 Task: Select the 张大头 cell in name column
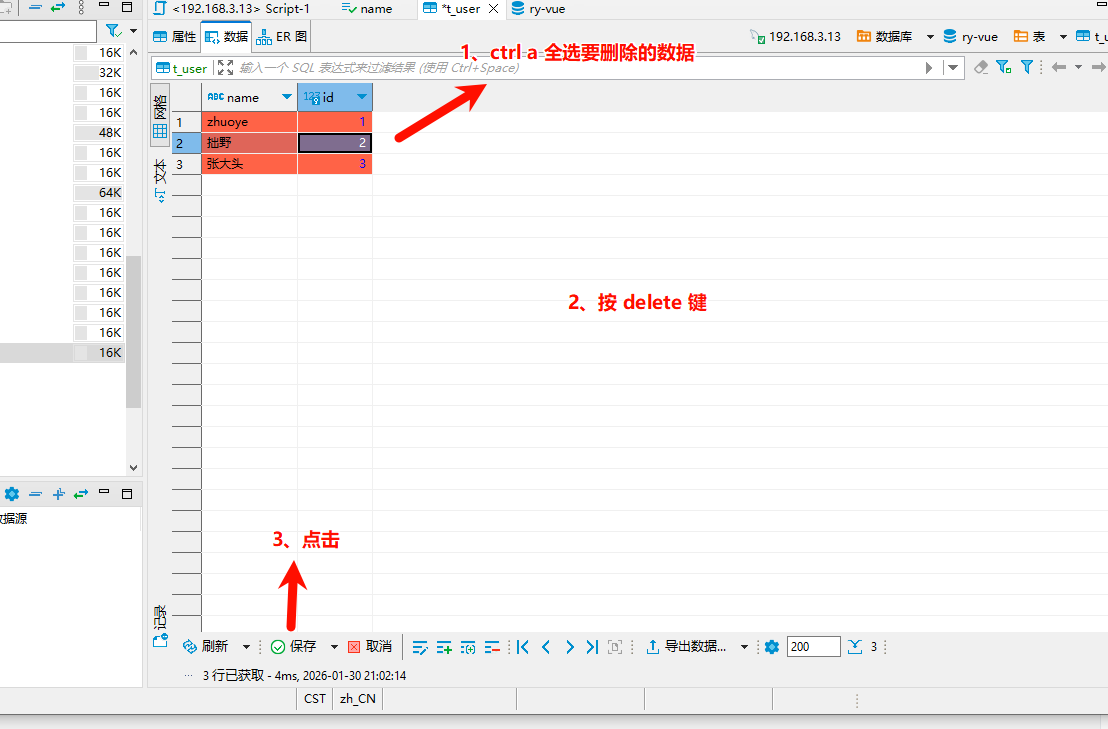coord(249,164)
